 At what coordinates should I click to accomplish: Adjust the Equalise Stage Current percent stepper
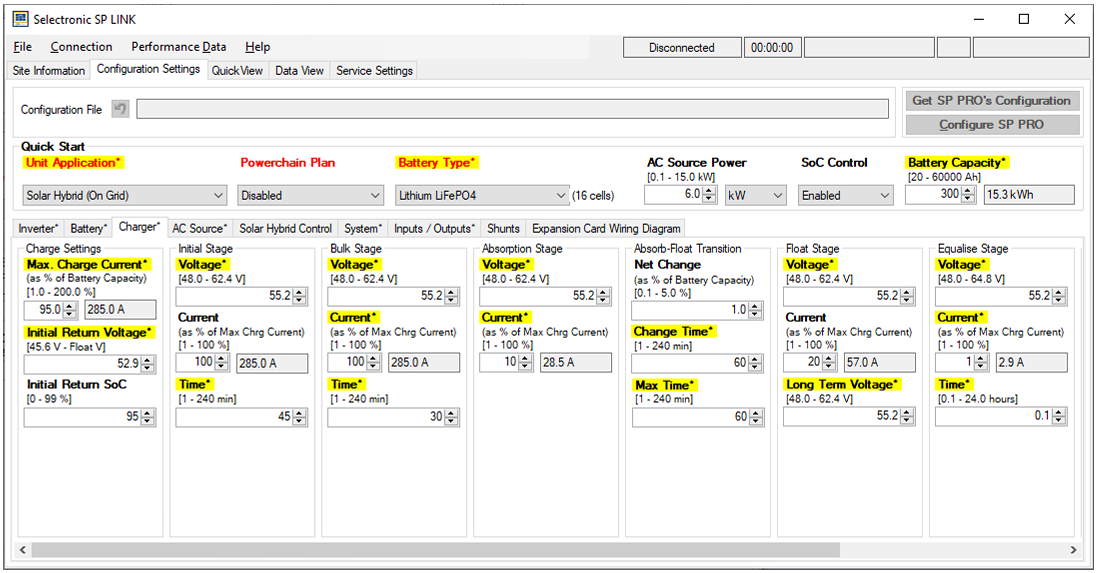981,362
